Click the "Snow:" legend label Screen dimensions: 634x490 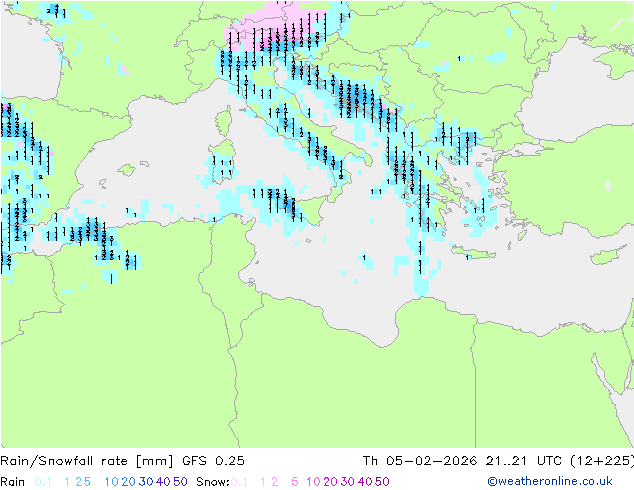click(213, 482)
